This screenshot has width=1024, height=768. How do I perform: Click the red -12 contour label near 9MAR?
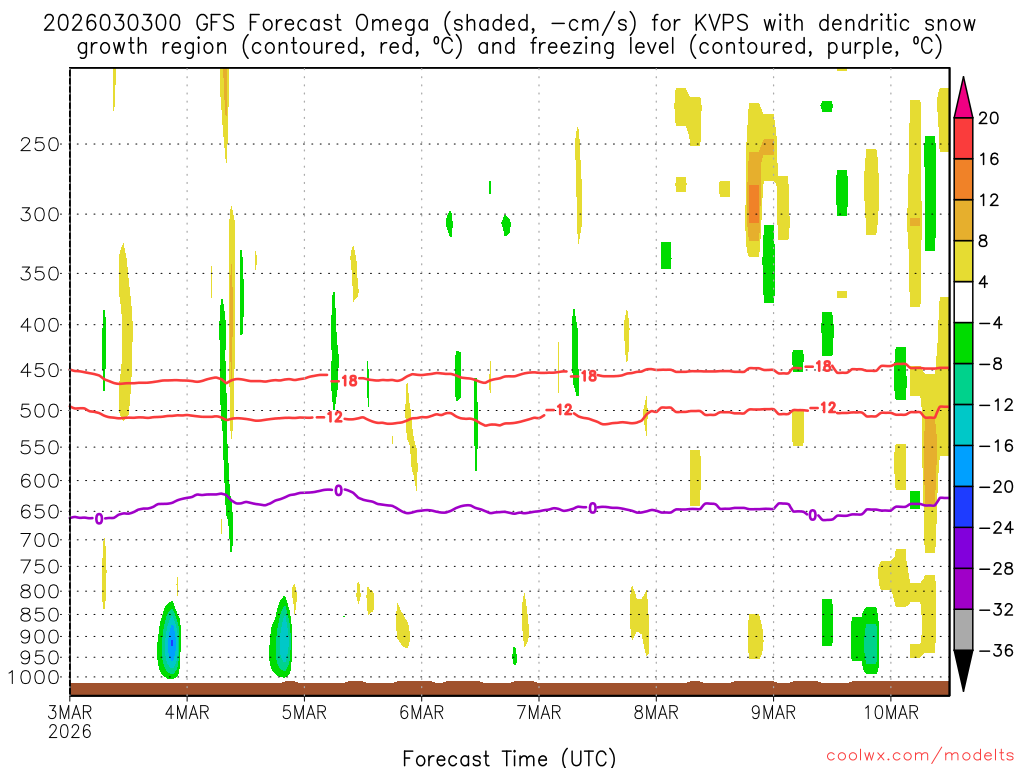pyautogui.click(x=823, y=408)
